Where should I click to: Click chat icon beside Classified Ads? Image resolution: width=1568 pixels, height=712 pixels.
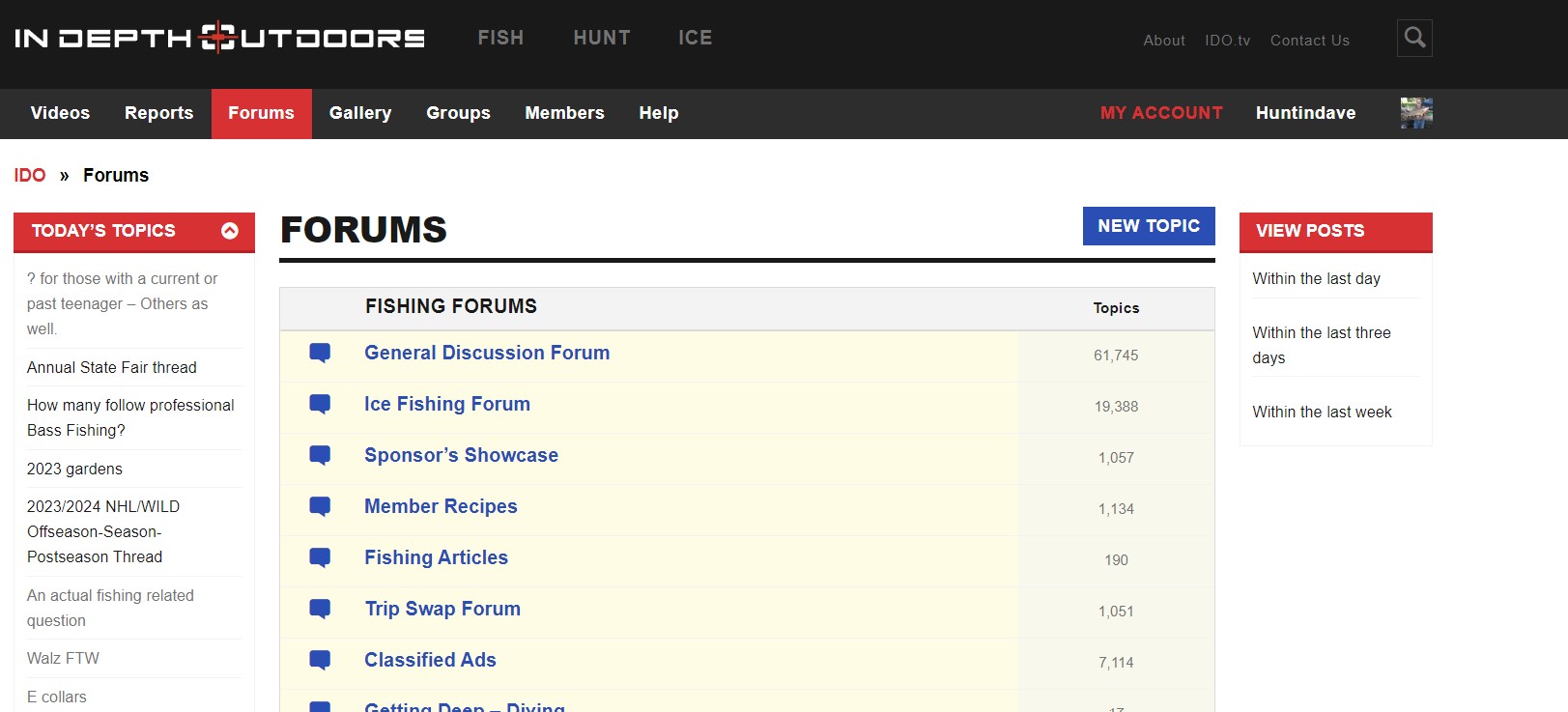coord(320,661)
